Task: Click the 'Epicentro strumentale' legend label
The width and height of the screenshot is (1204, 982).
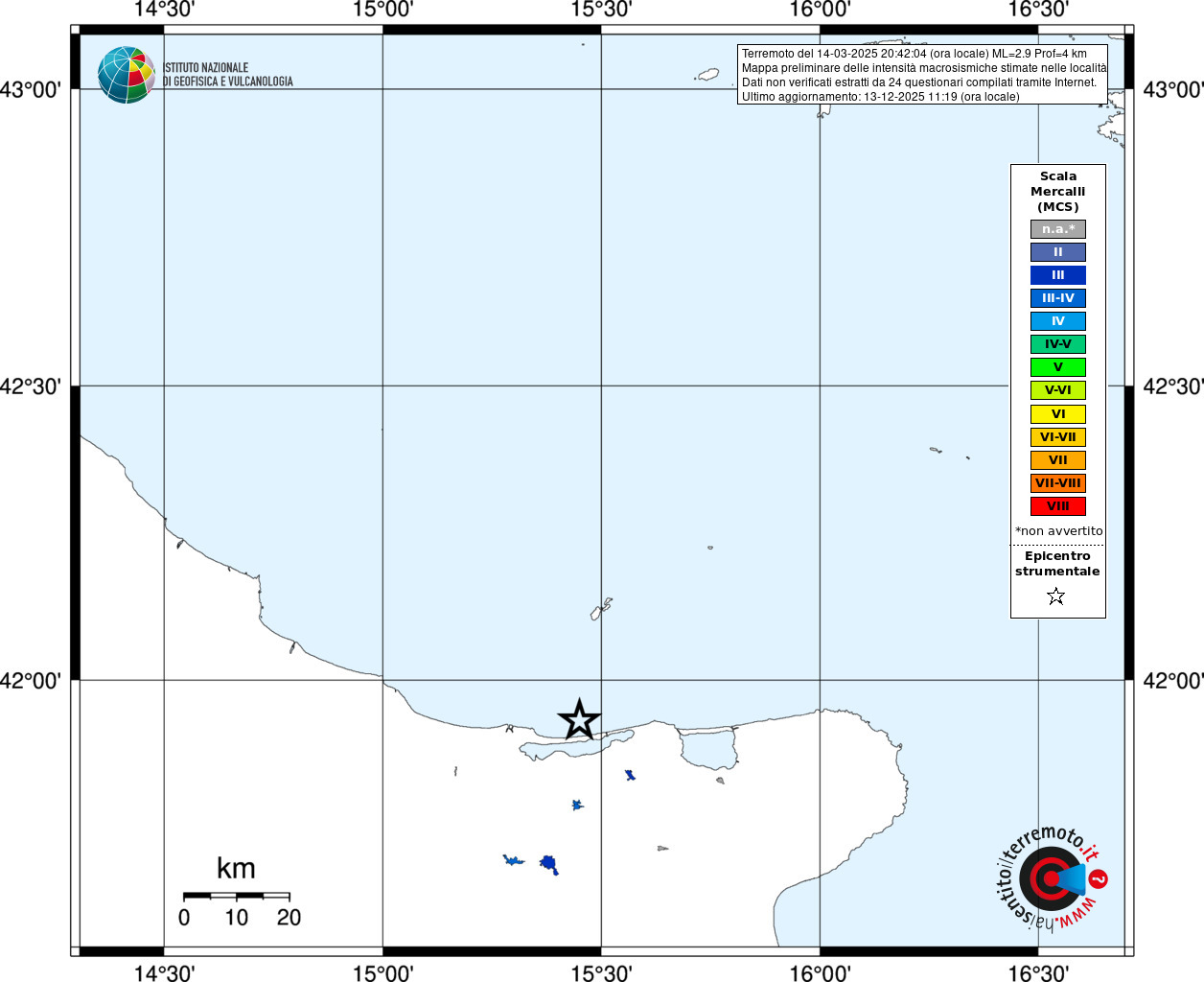Action: pos(1057,564)
